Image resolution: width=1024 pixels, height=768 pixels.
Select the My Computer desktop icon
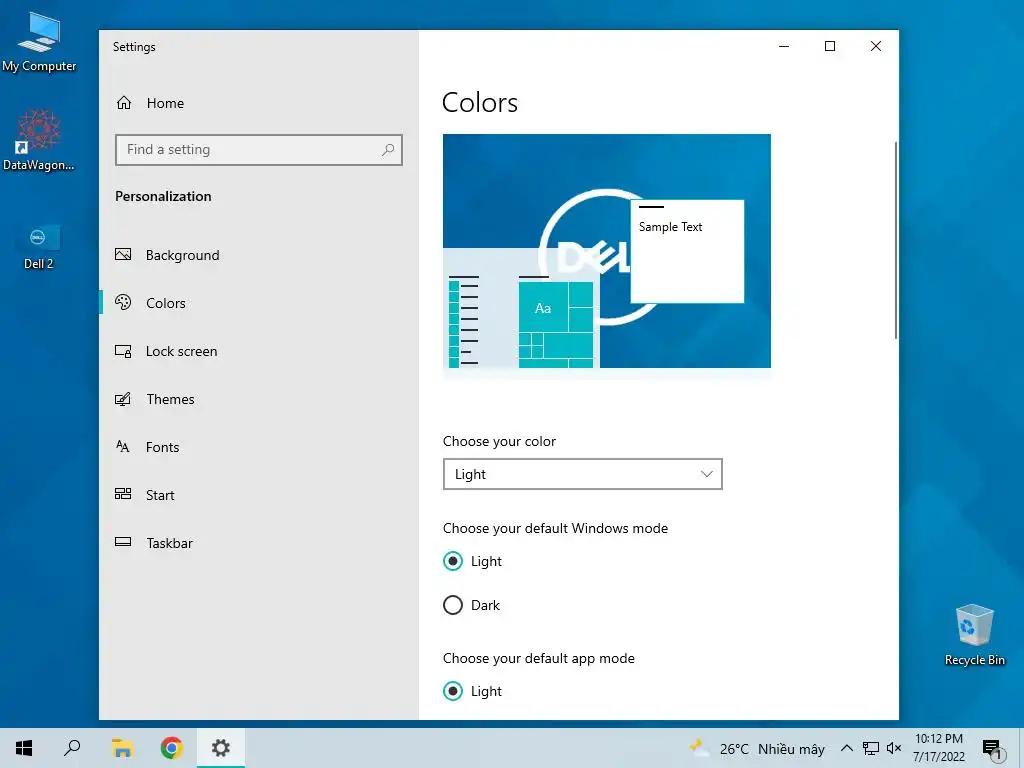tap(39, 42)
